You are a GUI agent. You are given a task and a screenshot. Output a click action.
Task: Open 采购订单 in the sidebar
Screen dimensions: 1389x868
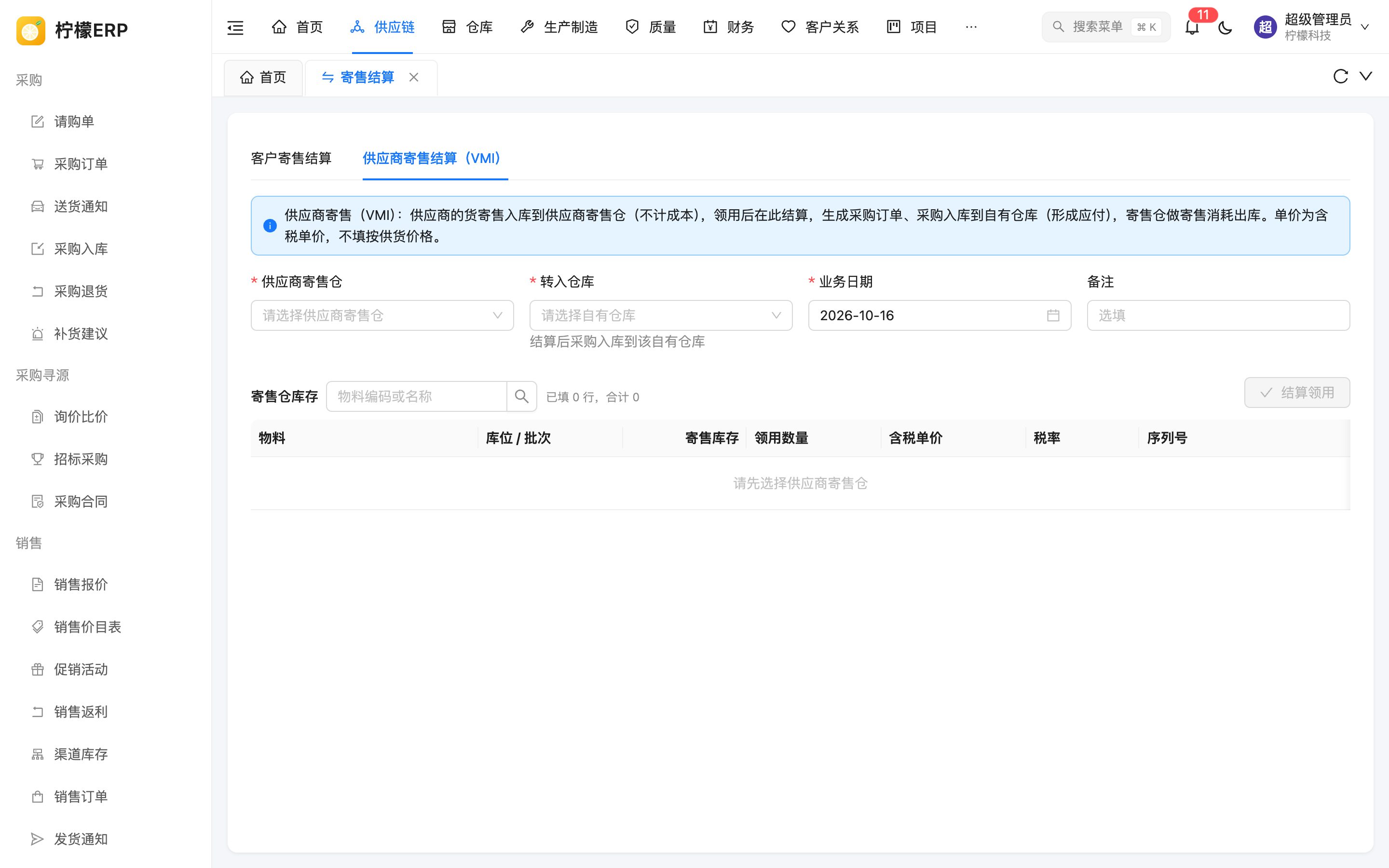[x=106, y=164]
